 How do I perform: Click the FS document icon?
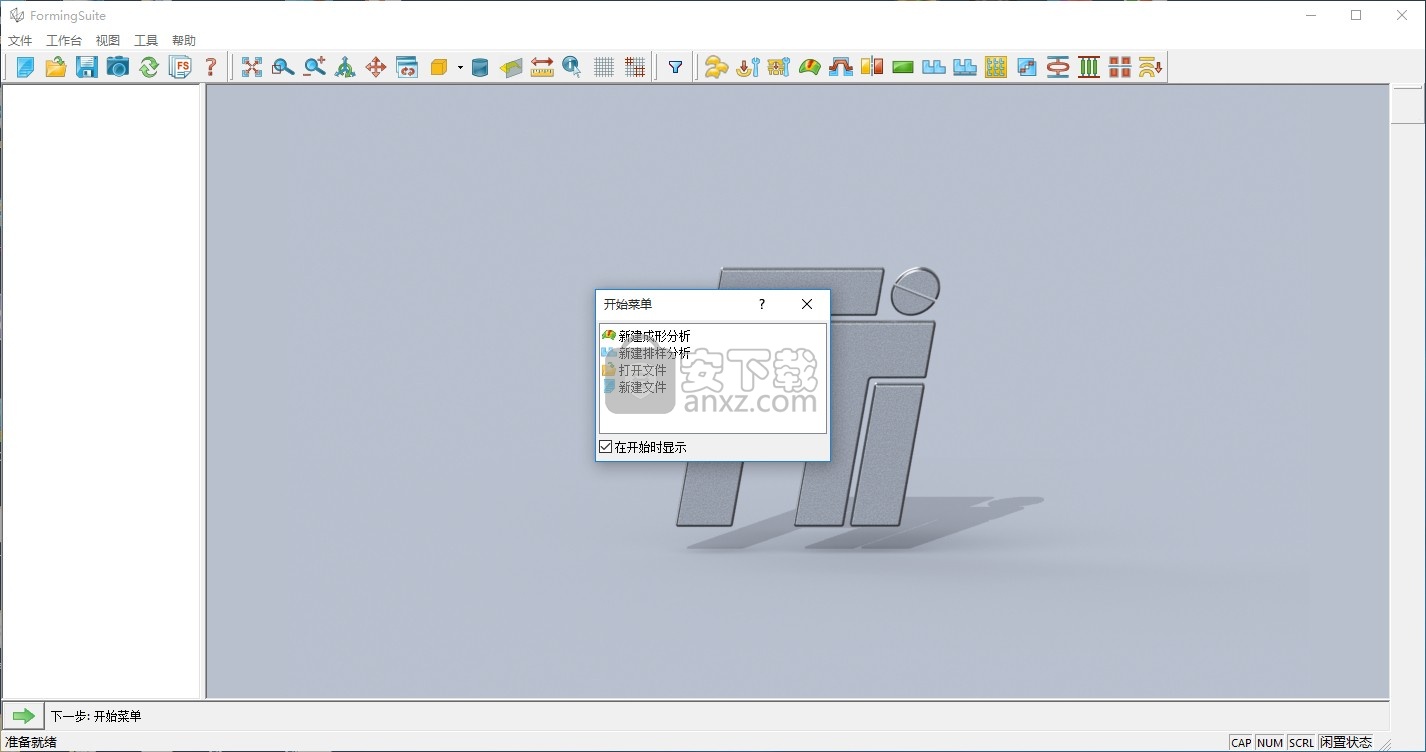[x=180, y=67]
